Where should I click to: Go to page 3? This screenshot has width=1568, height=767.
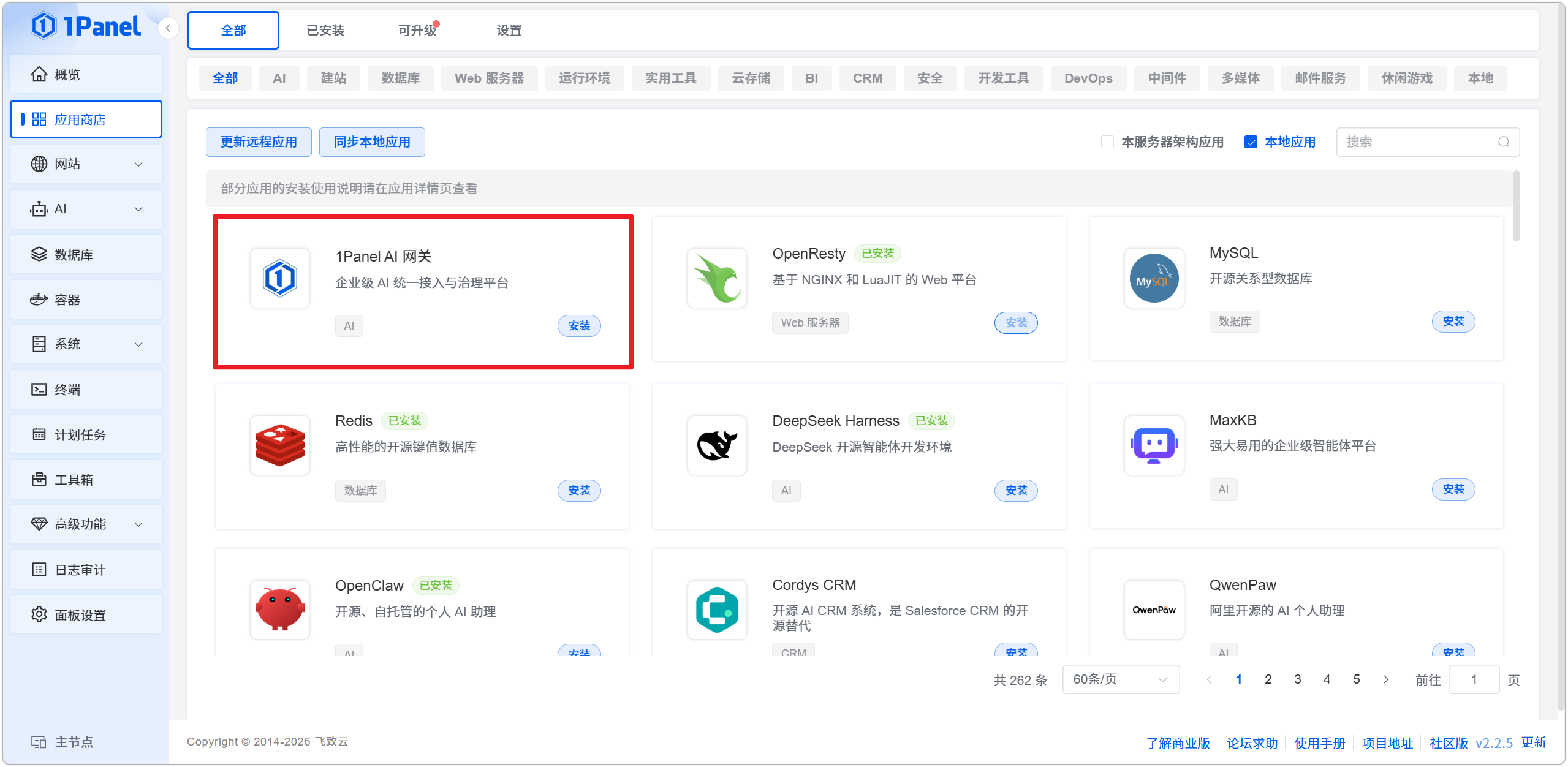click(x=1298, y=679)
